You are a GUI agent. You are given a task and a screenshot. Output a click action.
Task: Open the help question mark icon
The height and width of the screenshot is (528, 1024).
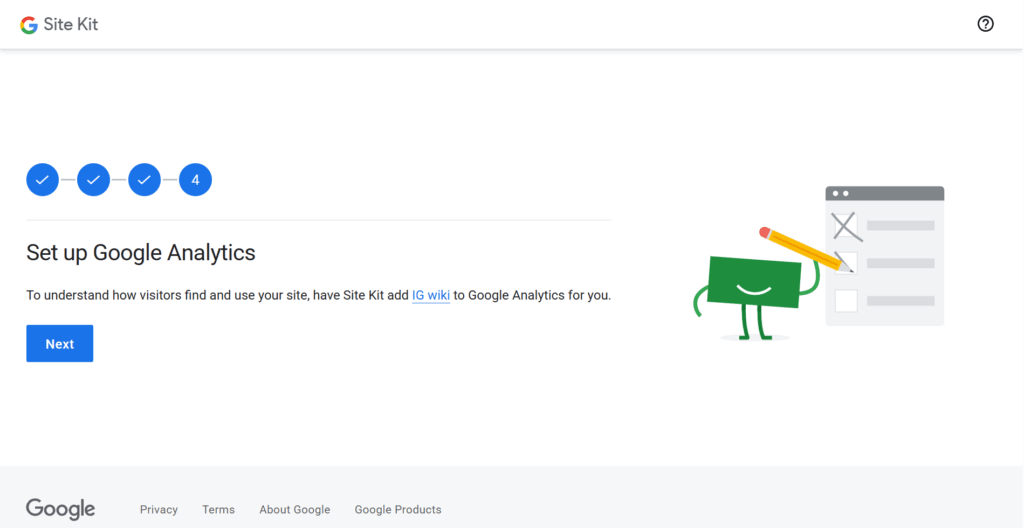point(985,24)
